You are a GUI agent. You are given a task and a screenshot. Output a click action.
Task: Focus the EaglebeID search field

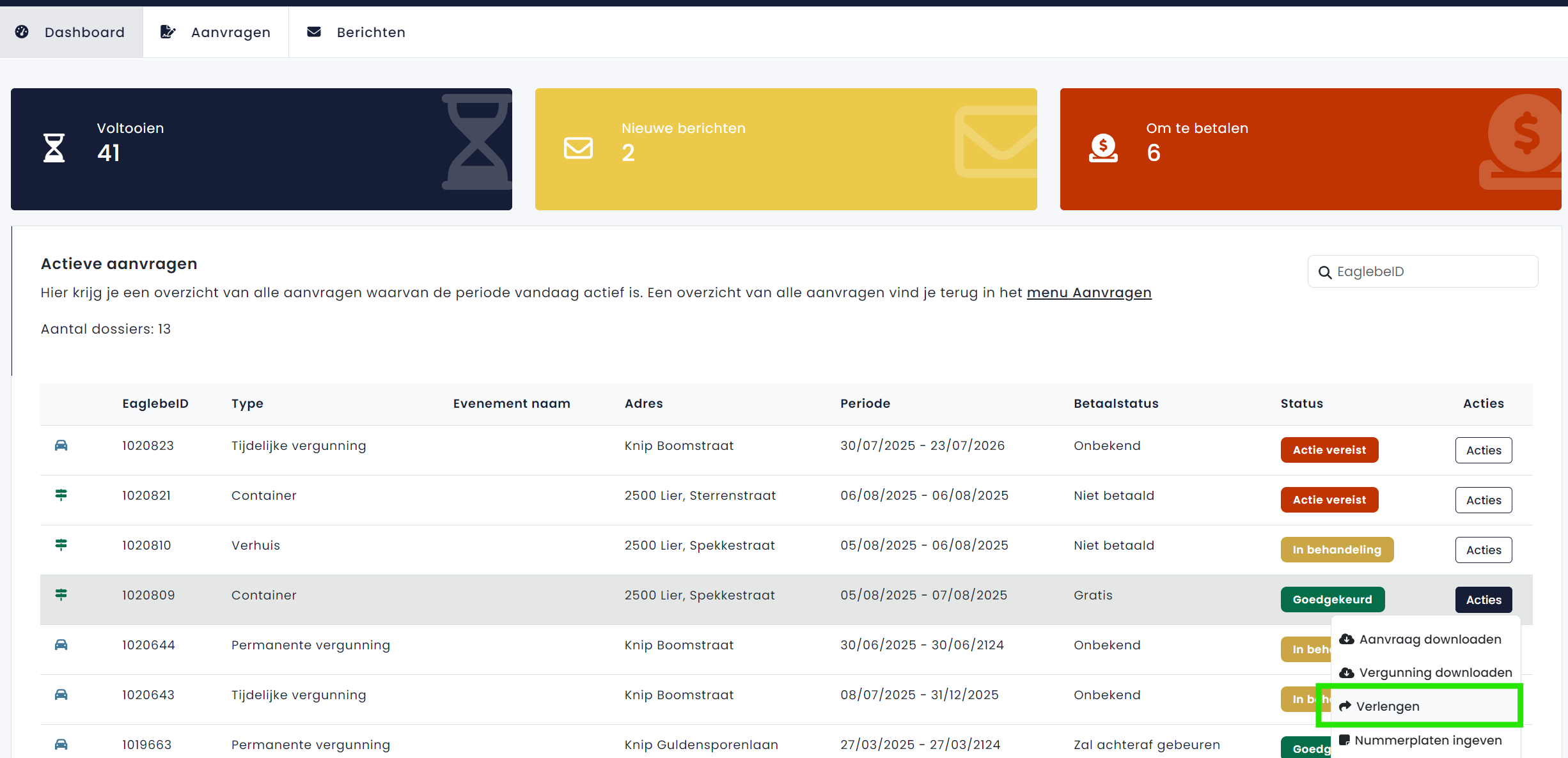(1432, 272)
